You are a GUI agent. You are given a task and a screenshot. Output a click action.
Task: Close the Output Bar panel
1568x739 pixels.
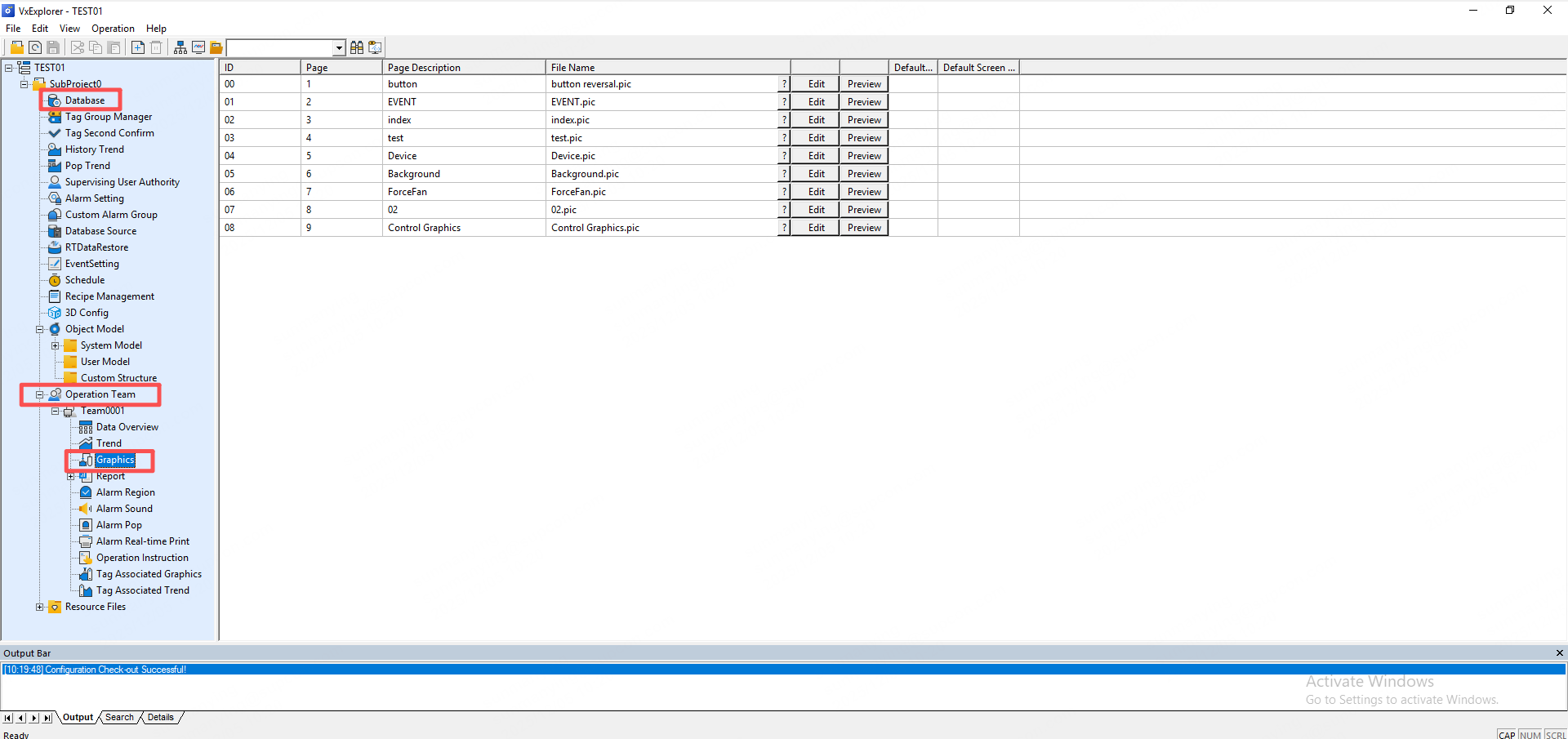click(1559, 653)
